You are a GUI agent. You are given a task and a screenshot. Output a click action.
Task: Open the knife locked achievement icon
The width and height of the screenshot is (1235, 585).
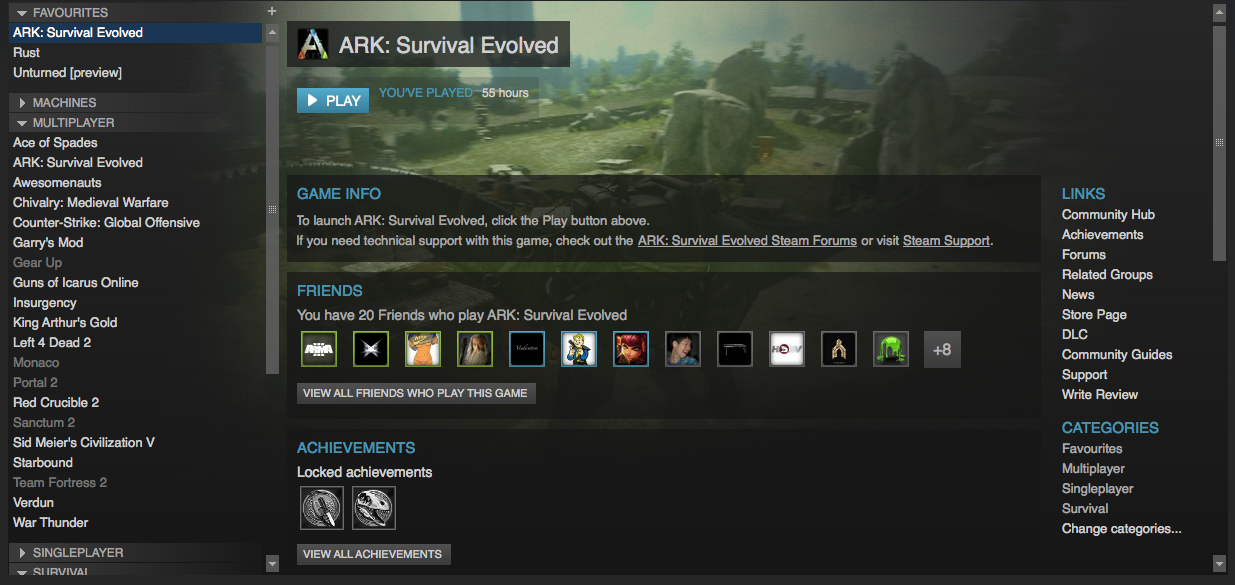[322, 508]
